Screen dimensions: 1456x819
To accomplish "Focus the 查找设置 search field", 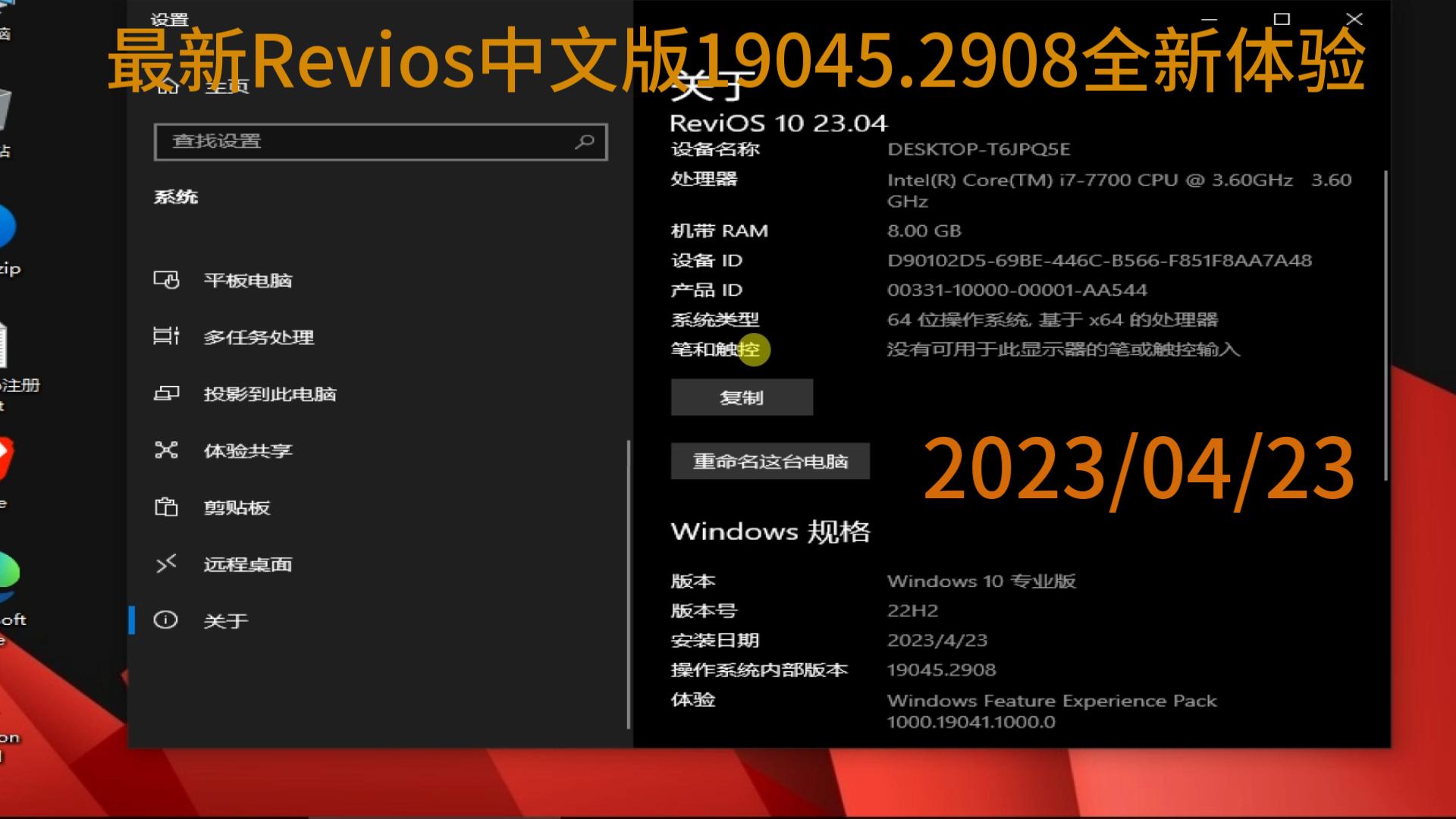I will [381, 142].
